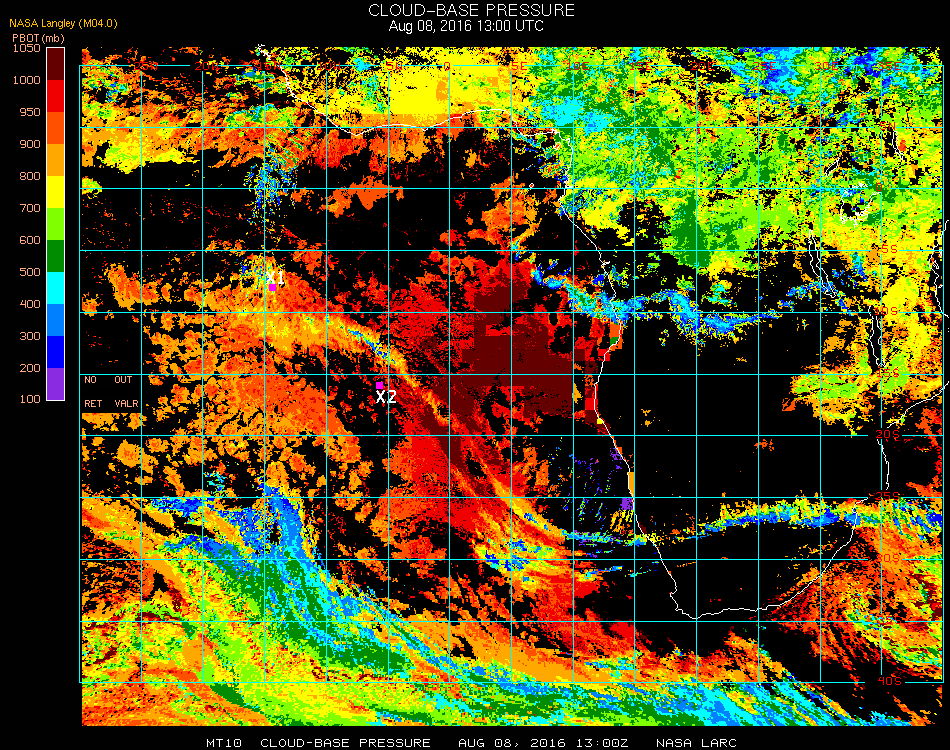The height and width of the screenshot is (750, 950).
Task: Click the 25E longitude label
Action: [x=765, y=66]
